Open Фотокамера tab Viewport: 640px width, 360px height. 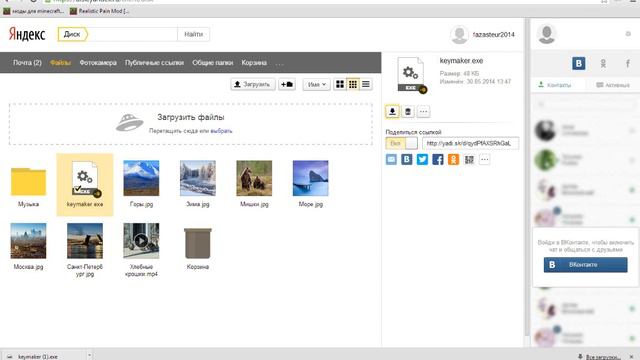[98, 63]
